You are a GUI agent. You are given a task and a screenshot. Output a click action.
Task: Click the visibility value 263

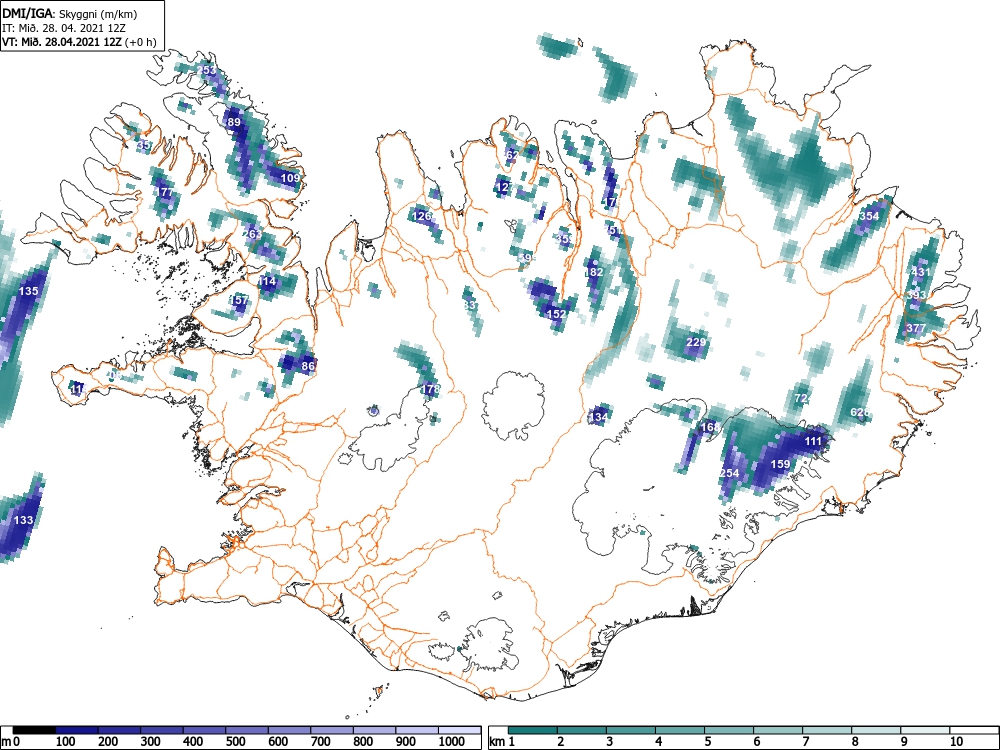point(253,234)
